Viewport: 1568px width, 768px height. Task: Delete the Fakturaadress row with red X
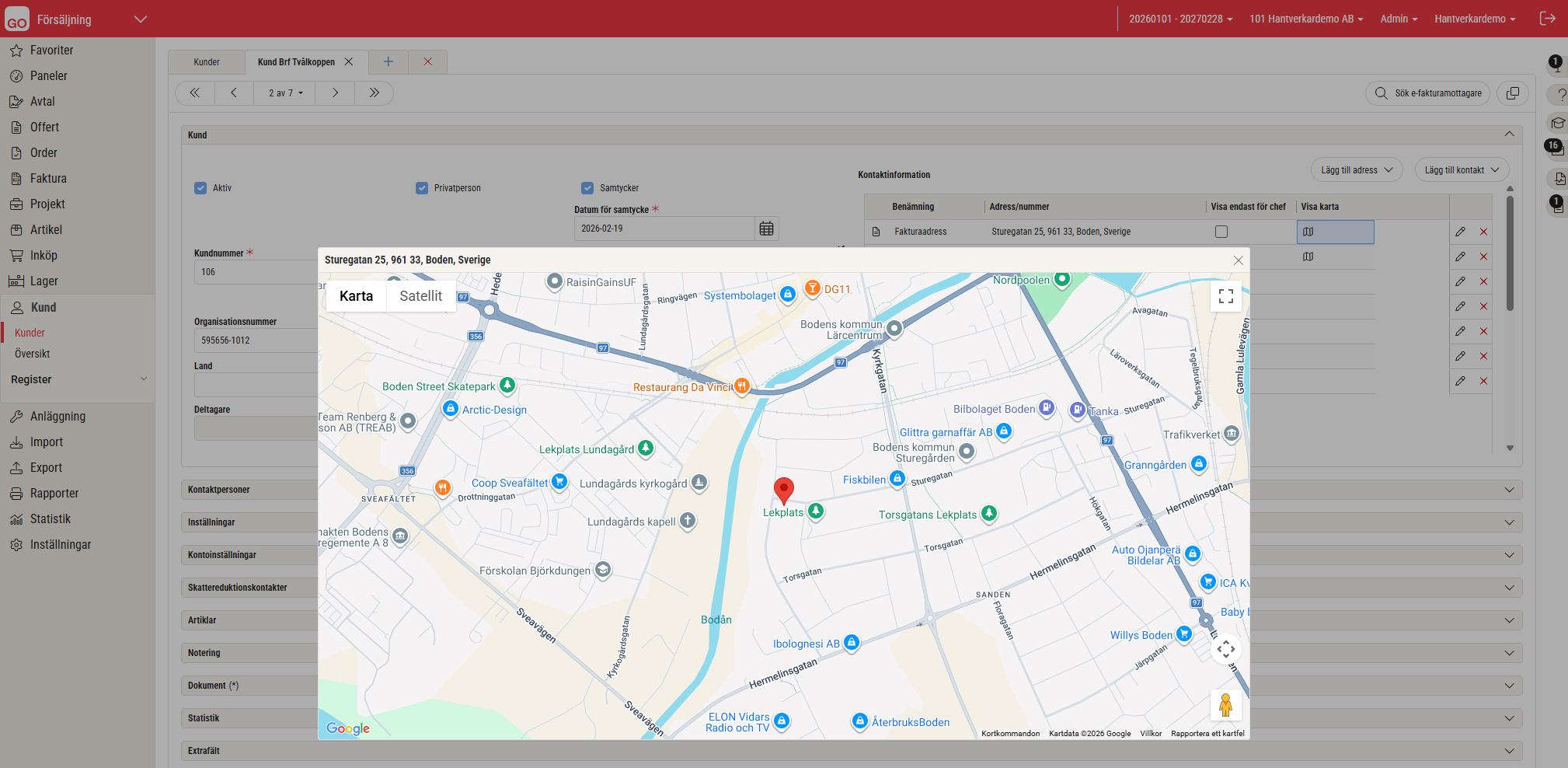click(x=1484, y=232)
